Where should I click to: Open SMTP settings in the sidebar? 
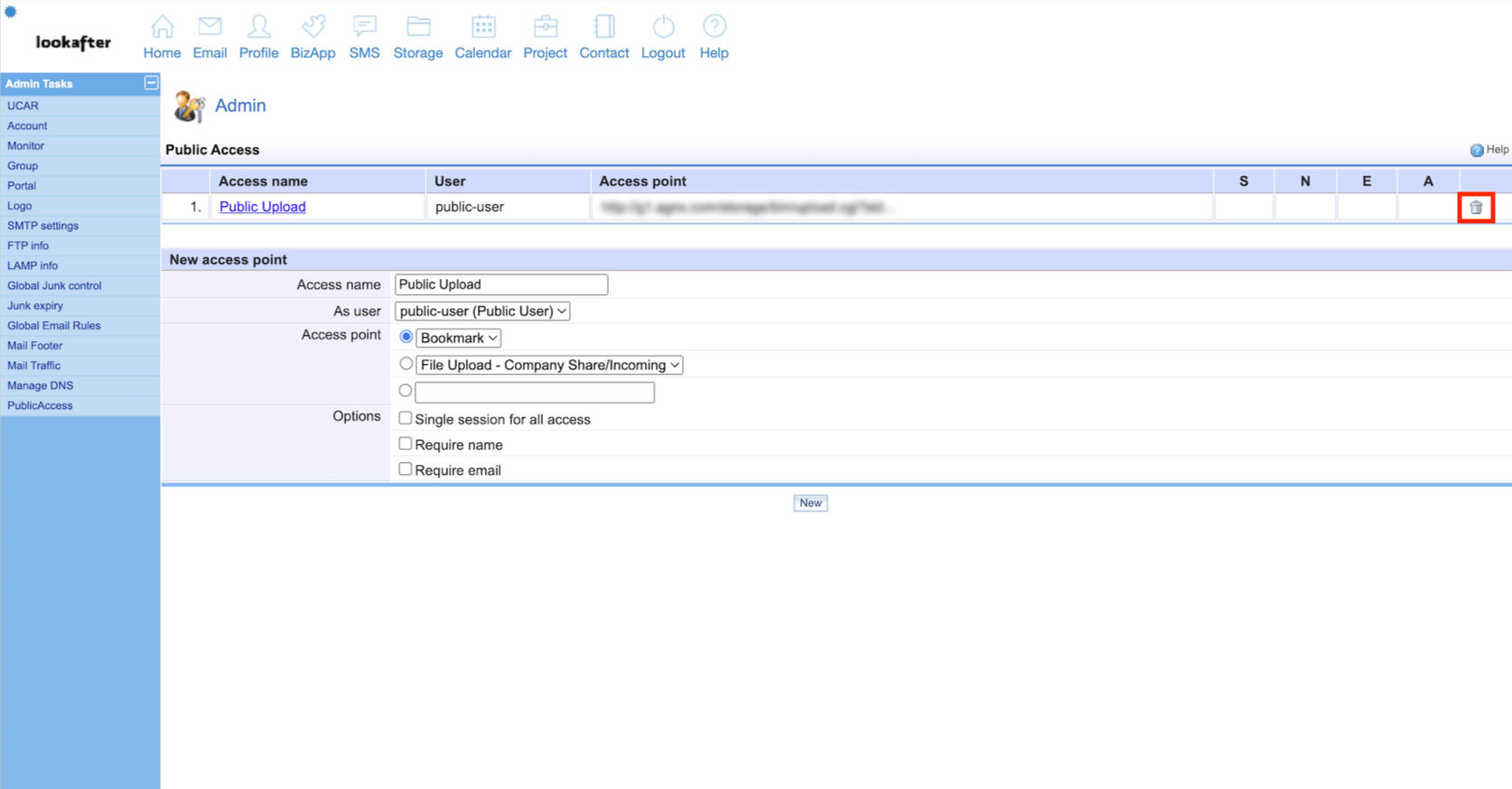click(42, 226)
